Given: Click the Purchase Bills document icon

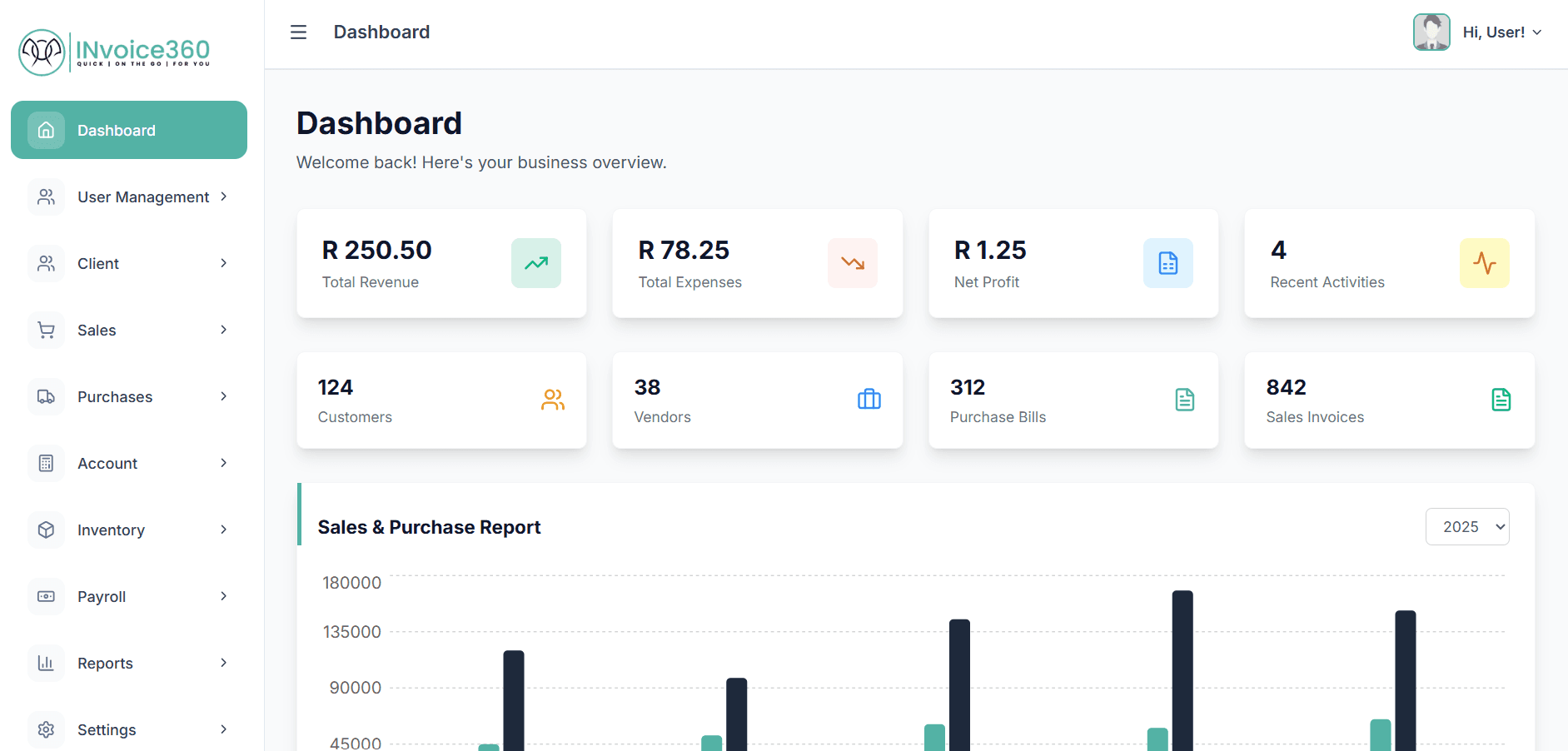Looking at the screenshot, I should pos(1185,400).
